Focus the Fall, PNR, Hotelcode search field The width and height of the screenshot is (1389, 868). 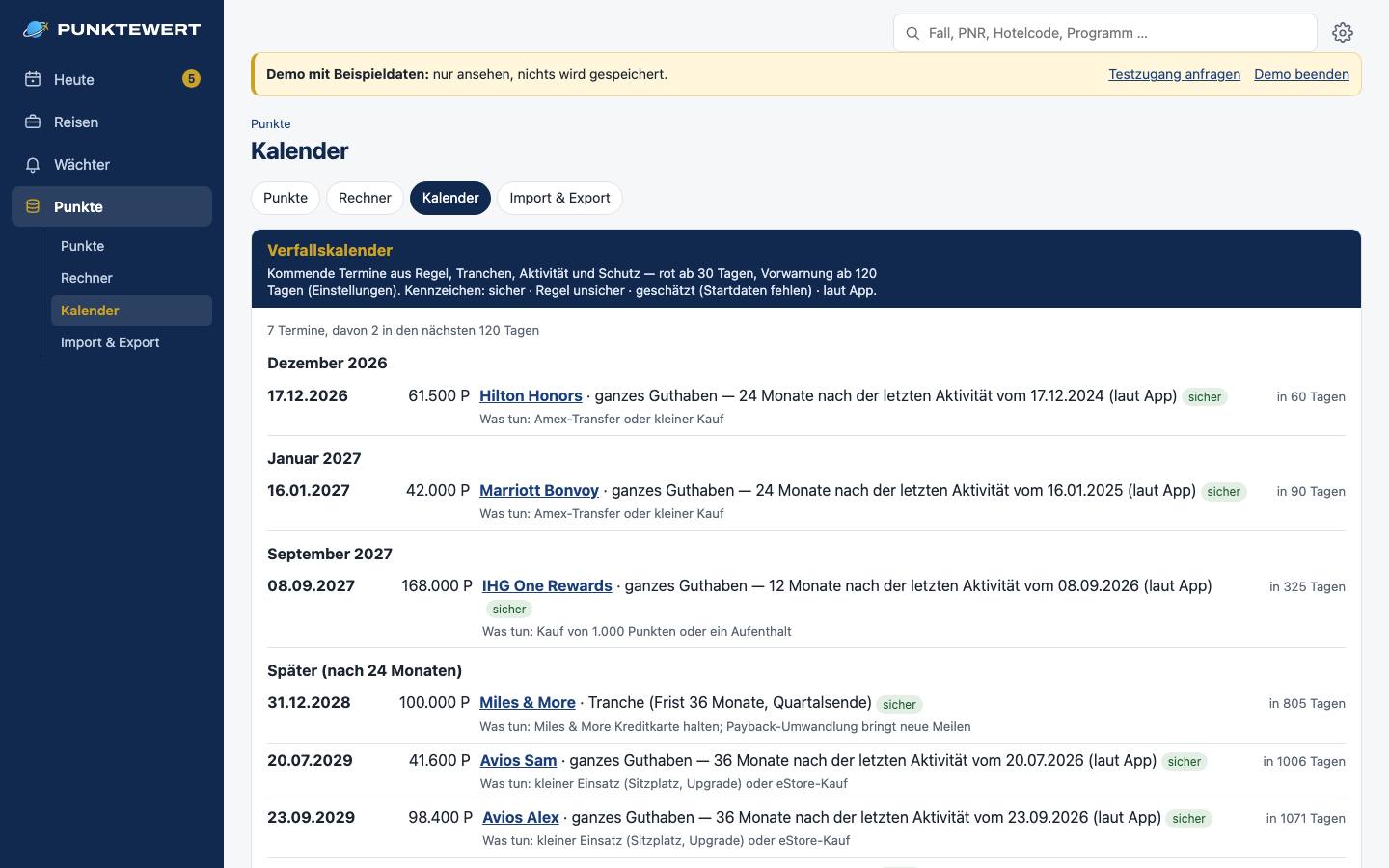pos(1105,33)
